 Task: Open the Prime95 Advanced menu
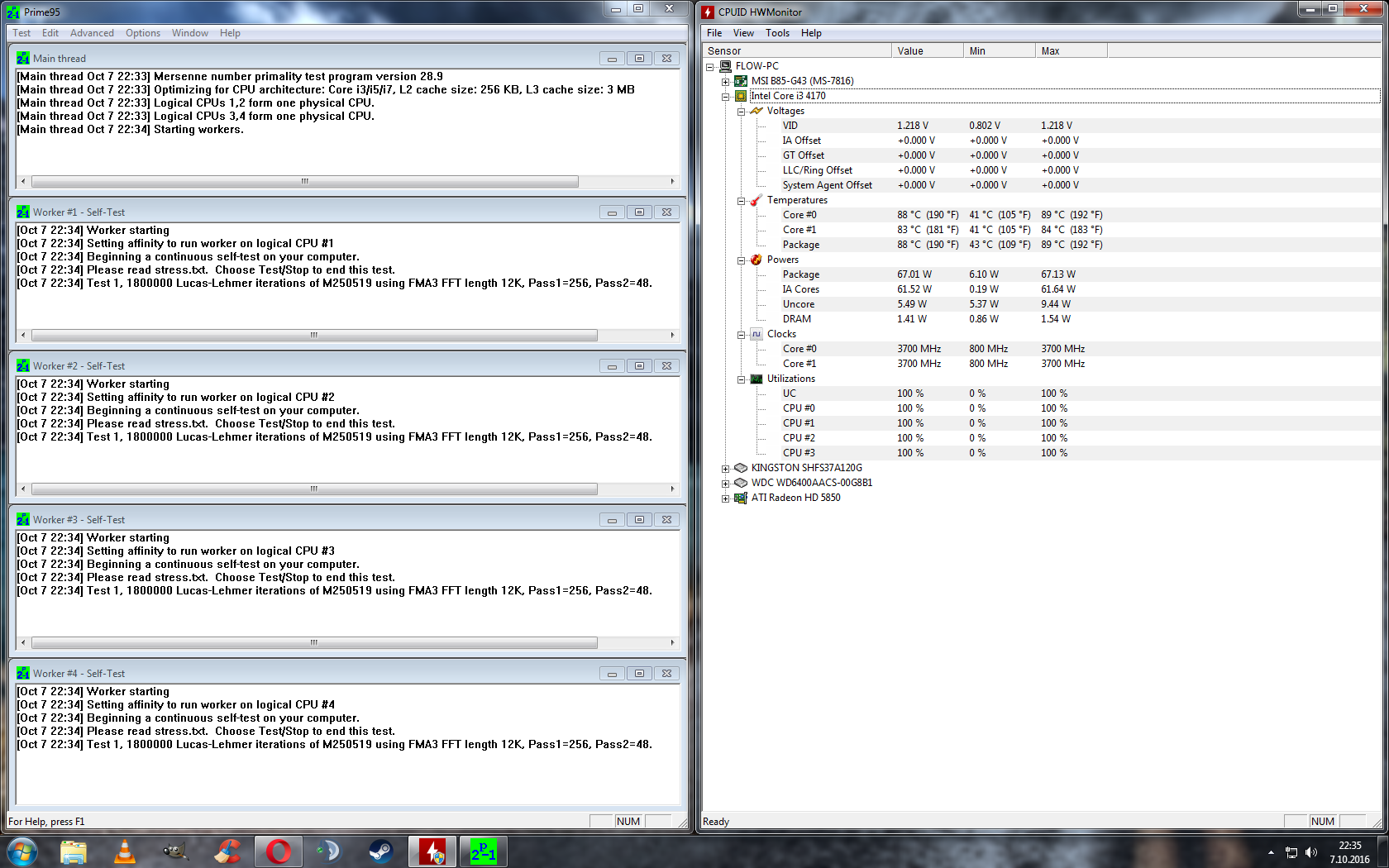[92, 33]
